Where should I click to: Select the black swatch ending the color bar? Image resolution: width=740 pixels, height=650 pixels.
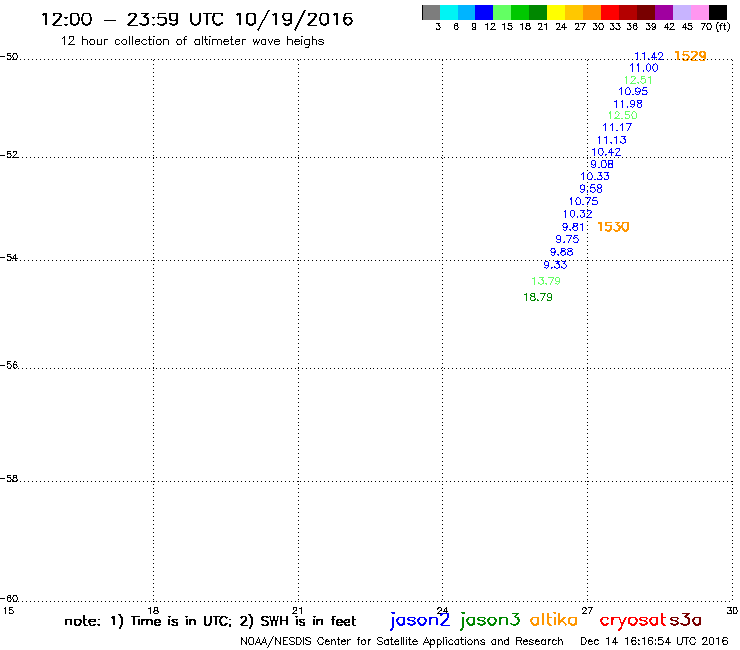717,12
